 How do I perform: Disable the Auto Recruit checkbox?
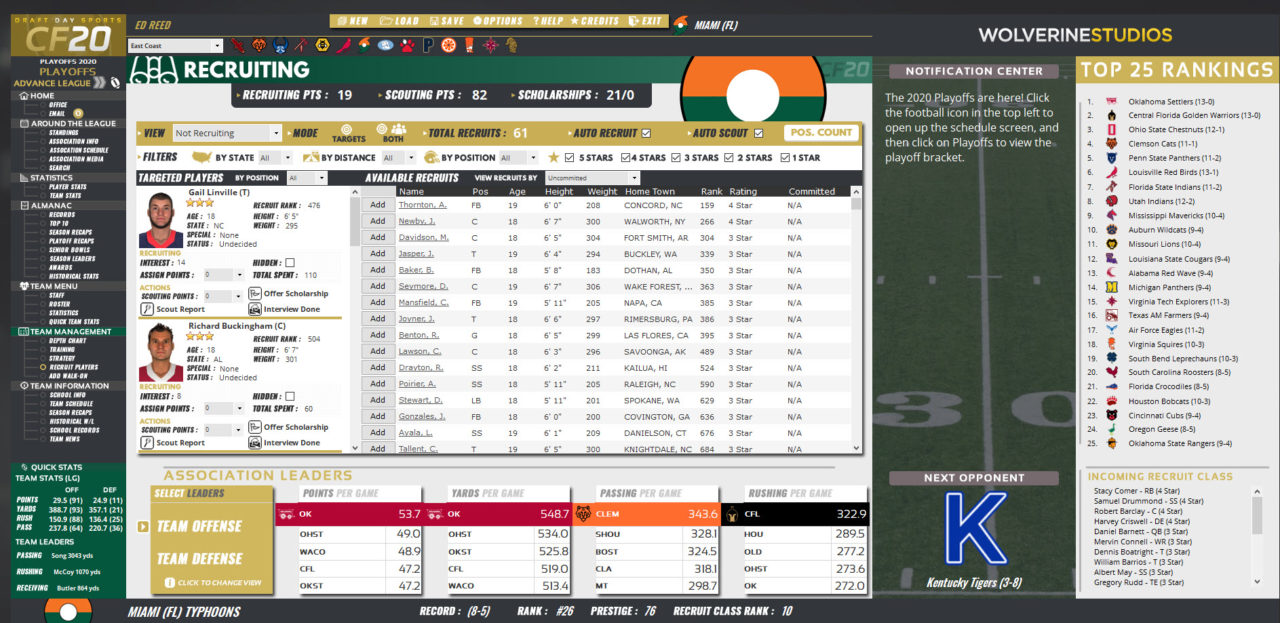646,133
